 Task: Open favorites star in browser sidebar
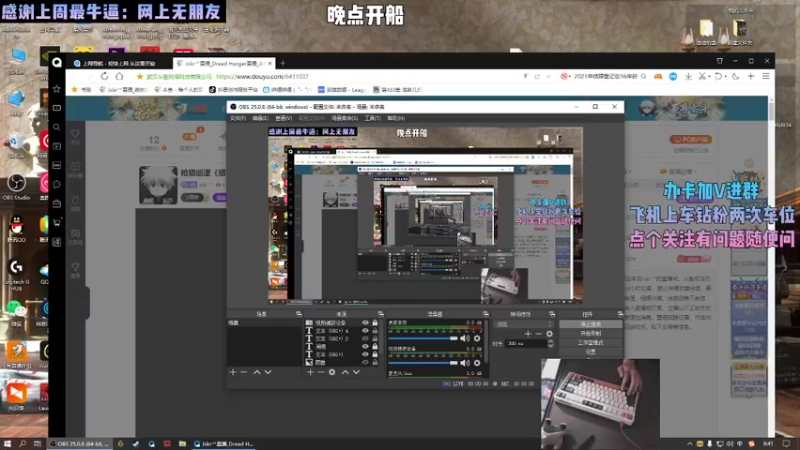(x=57, y=89)
